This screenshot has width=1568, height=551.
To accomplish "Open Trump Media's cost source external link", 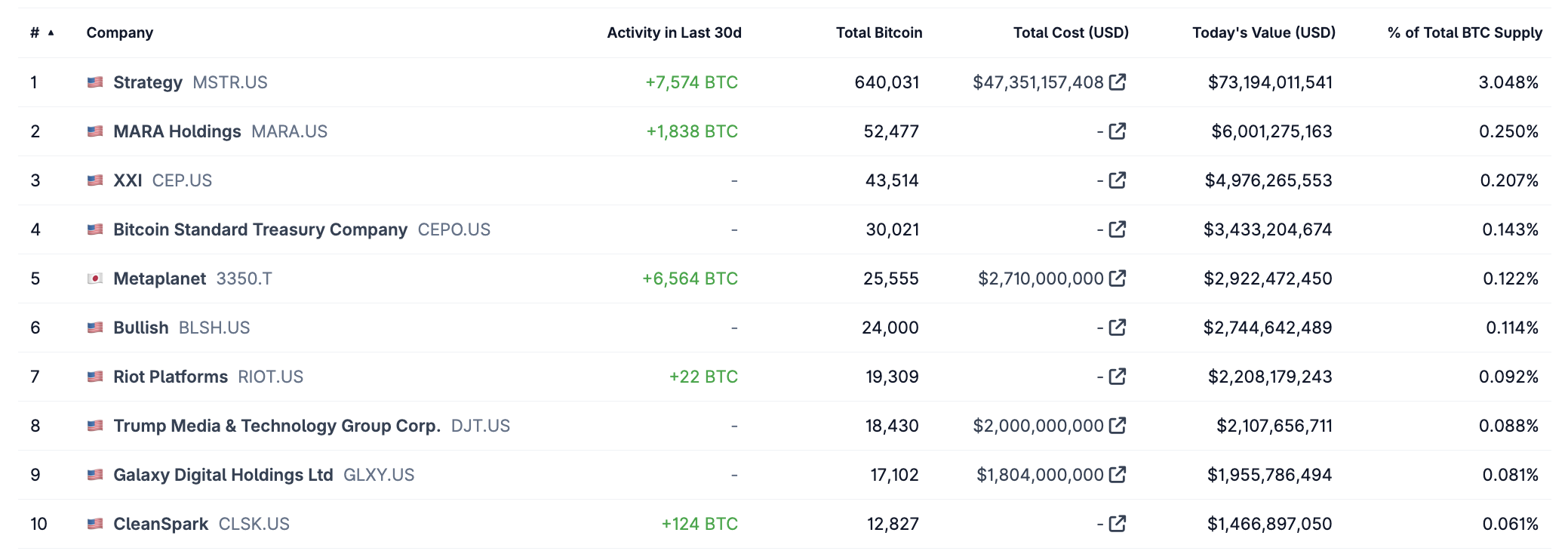I will point(1119,426).
